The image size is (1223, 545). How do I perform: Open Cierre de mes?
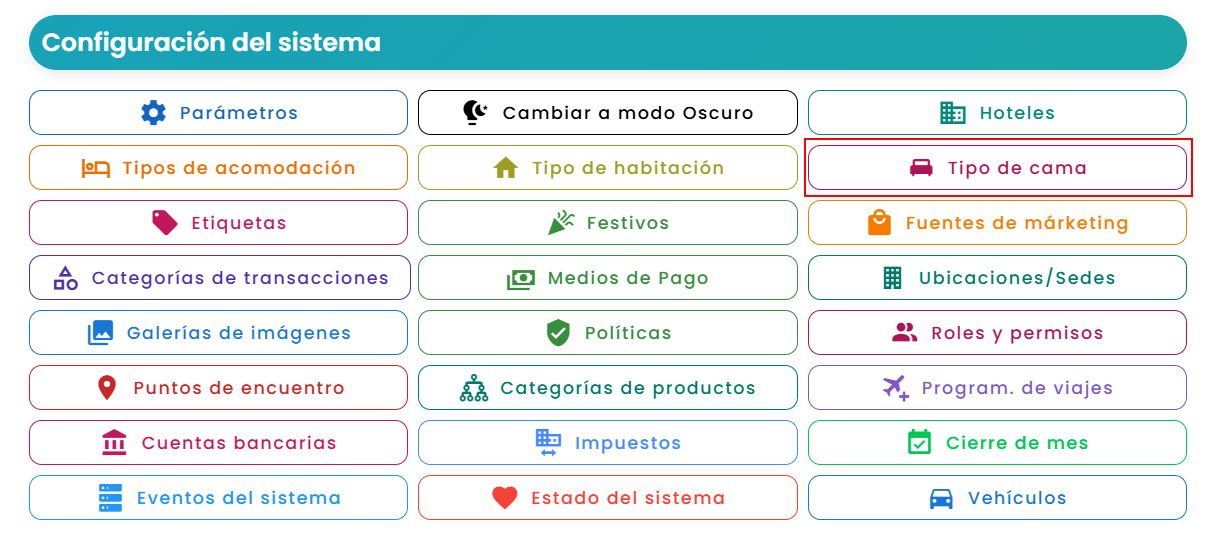click(997, 443)
